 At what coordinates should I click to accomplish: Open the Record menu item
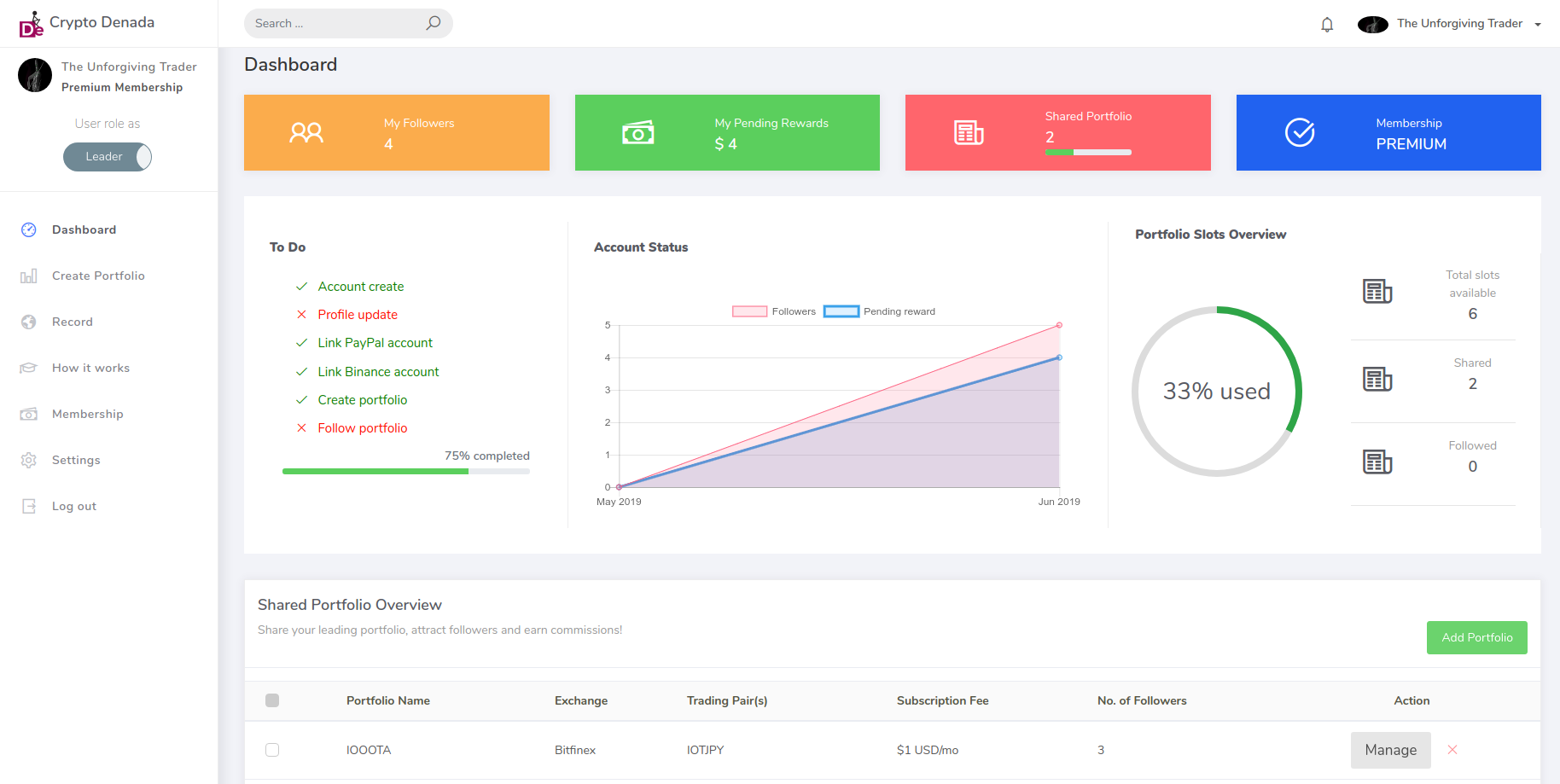tap(73, 322)
